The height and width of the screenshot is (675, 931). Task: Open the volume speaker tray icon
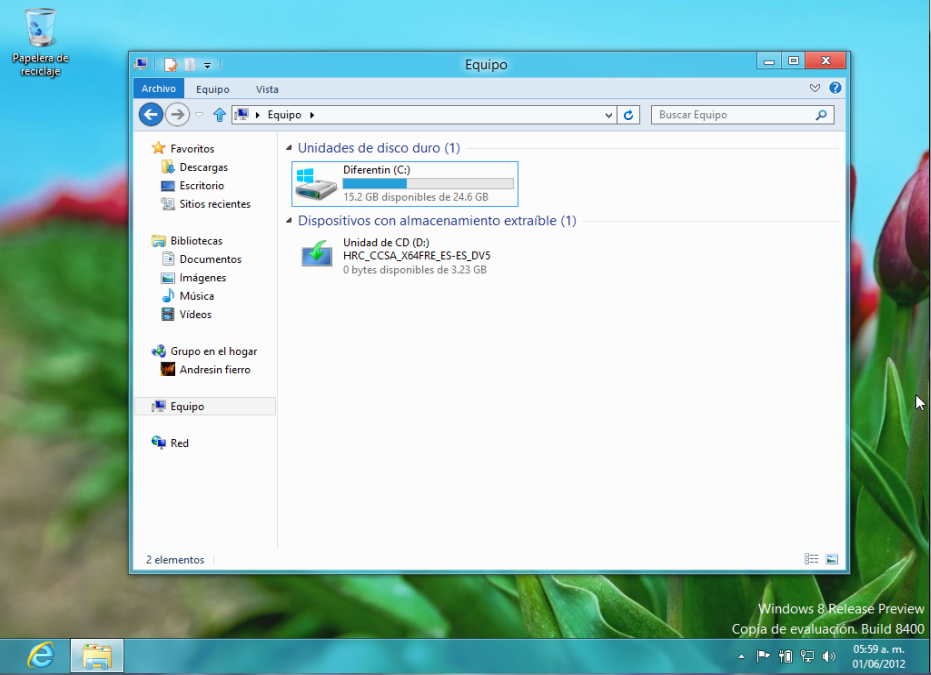tap(829, 656)
